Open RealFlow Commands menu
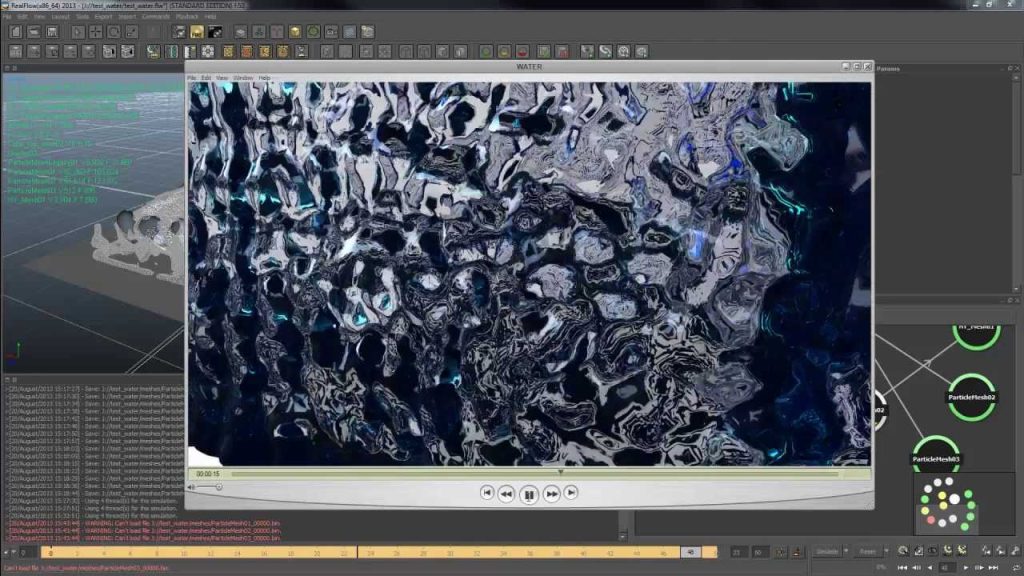Screen dimensions: 1024x576 [155, 16]
